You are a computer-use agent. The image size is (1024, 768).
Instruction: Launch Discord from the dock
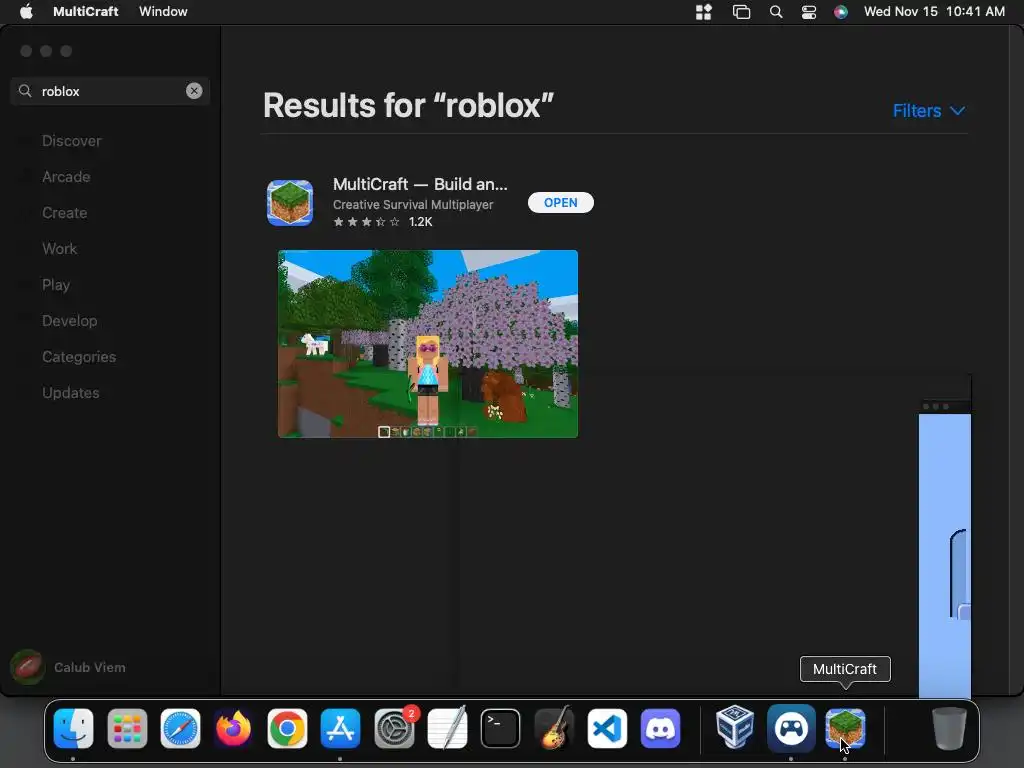[660, 728]
